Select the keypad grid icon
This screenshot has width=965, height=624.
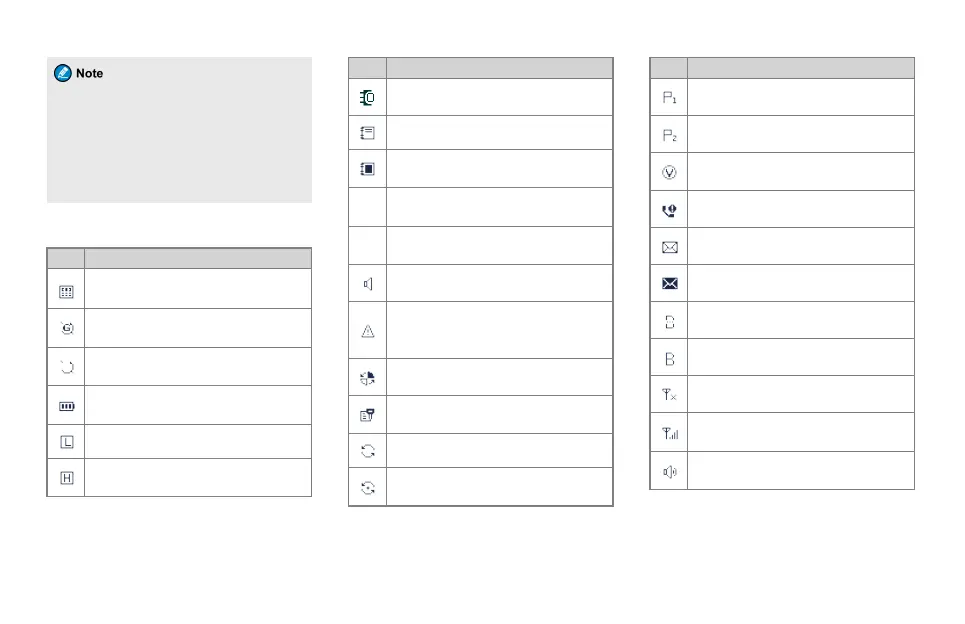tap(66, 292)
